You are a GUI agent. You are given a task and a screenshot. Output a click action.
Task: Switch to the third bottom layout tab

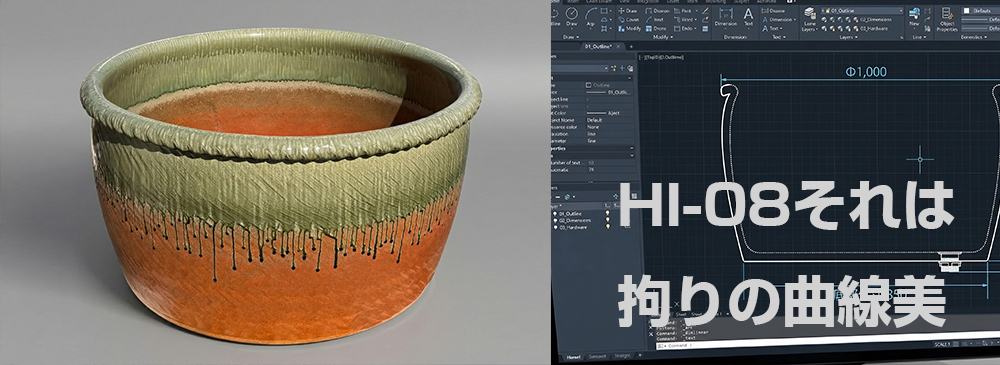coord(622,355)
